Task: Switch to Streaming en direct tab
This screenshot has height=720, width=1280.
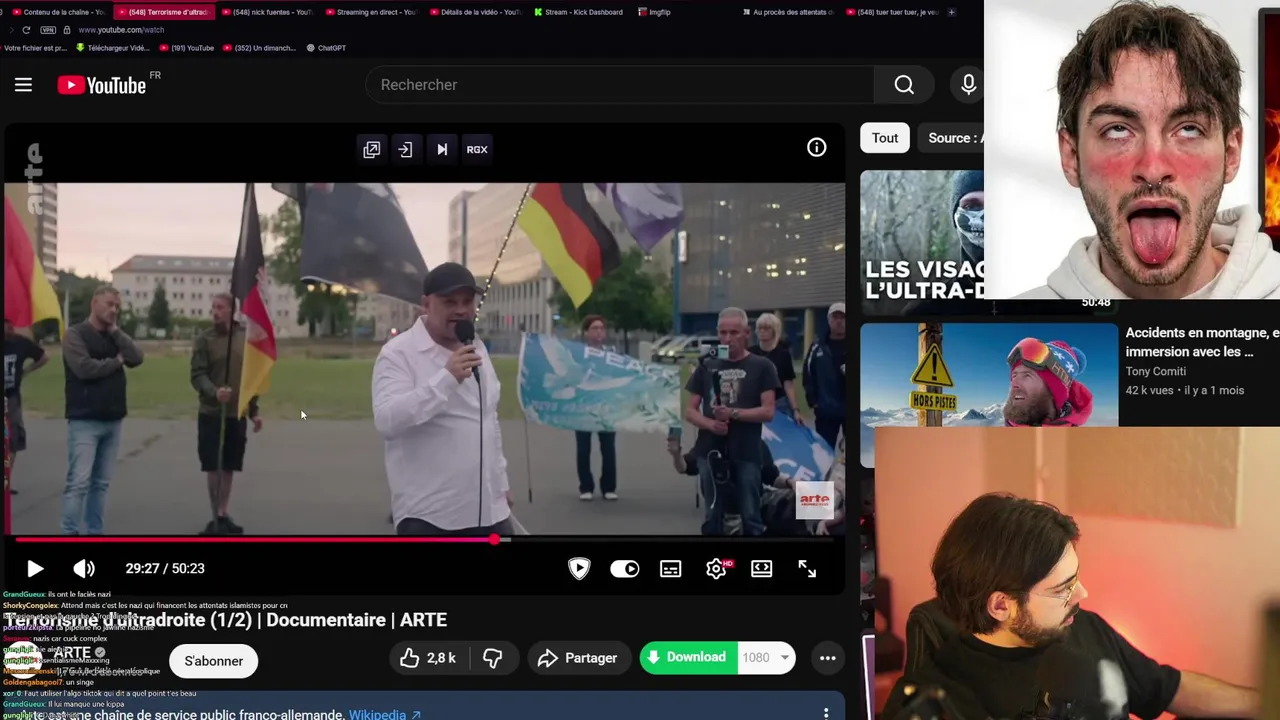Action: 370,12
